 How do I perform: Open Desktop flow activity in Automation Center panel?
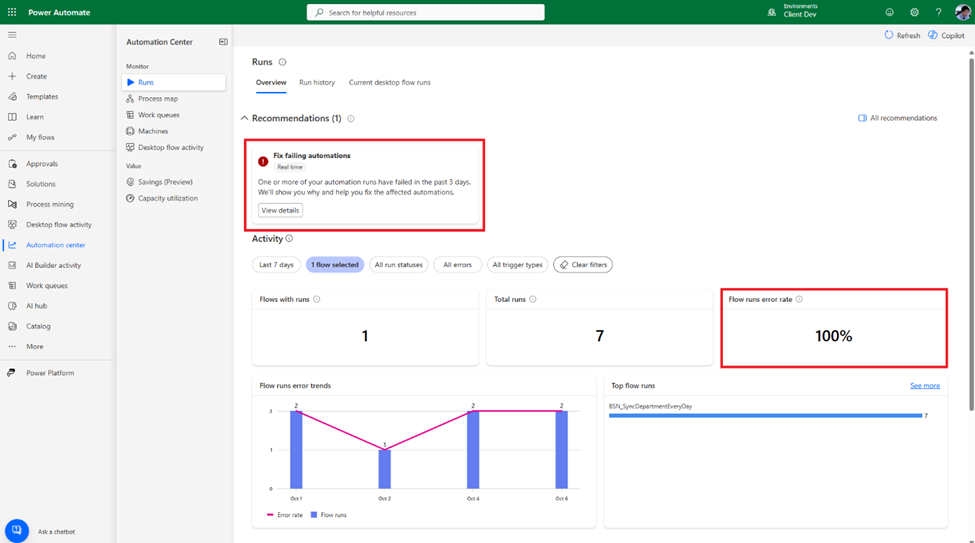[173, 147]
